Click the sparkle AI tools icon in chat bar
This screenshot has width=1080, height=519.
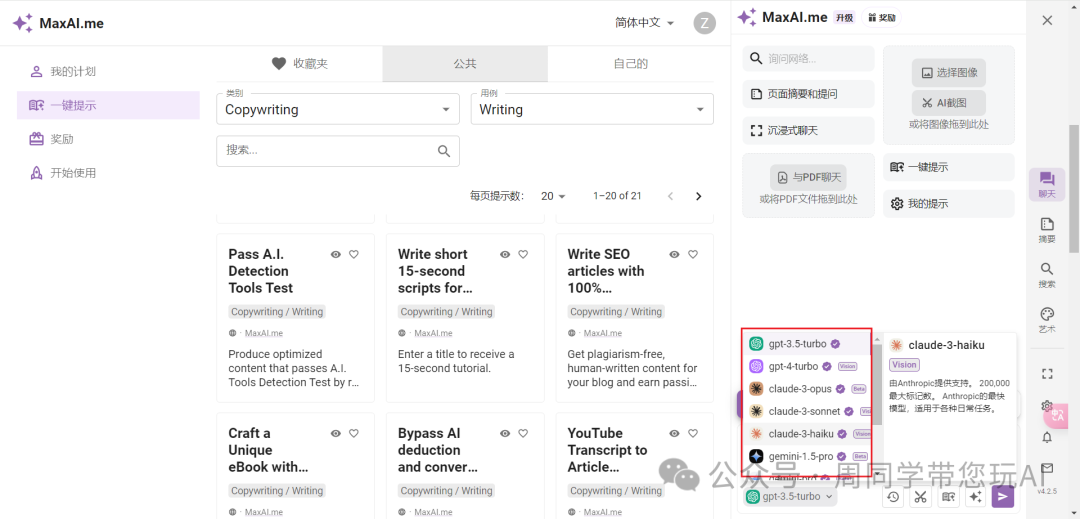975,496
